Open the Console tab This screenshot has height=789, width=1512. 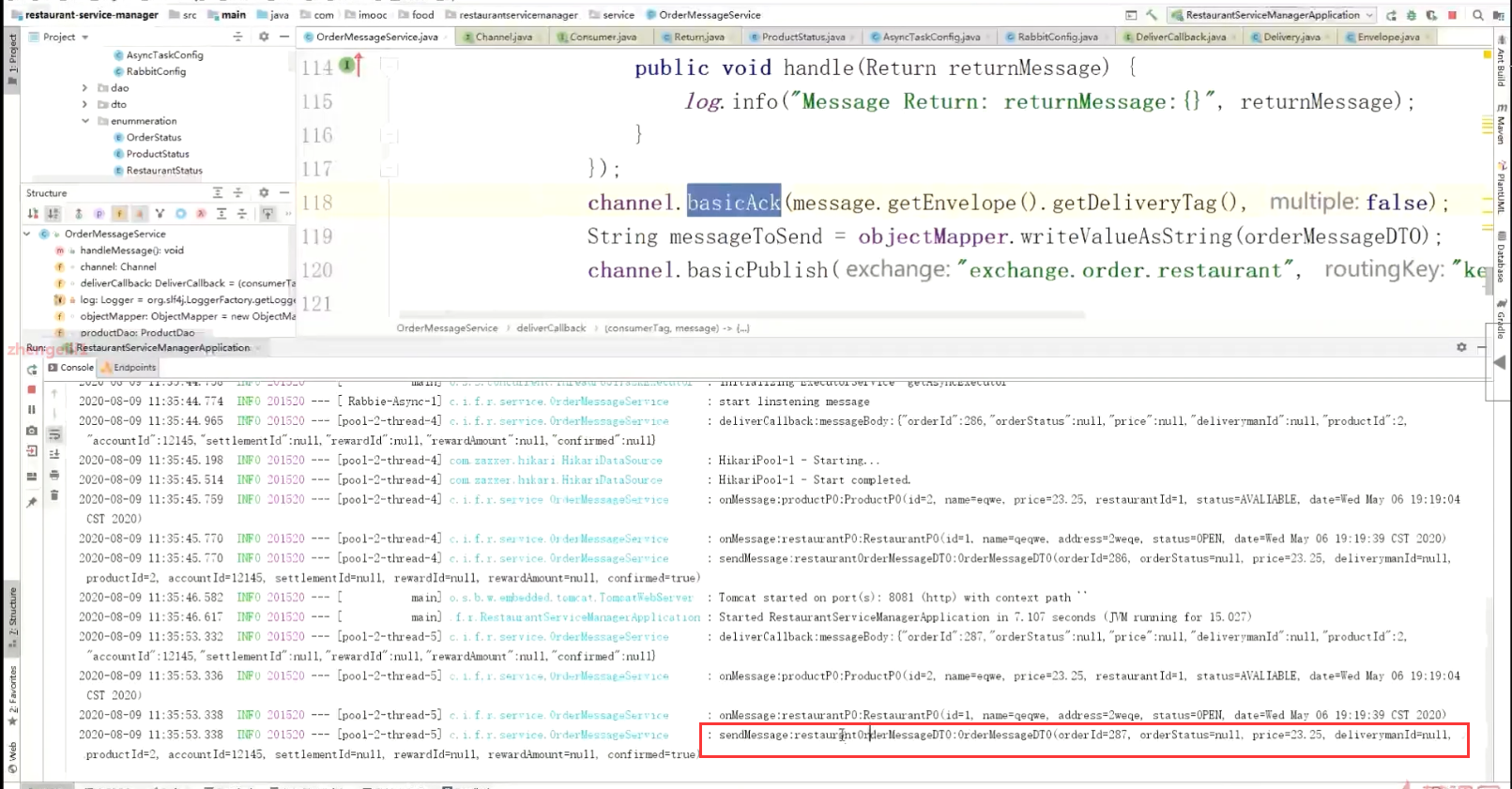pos(71,368)
